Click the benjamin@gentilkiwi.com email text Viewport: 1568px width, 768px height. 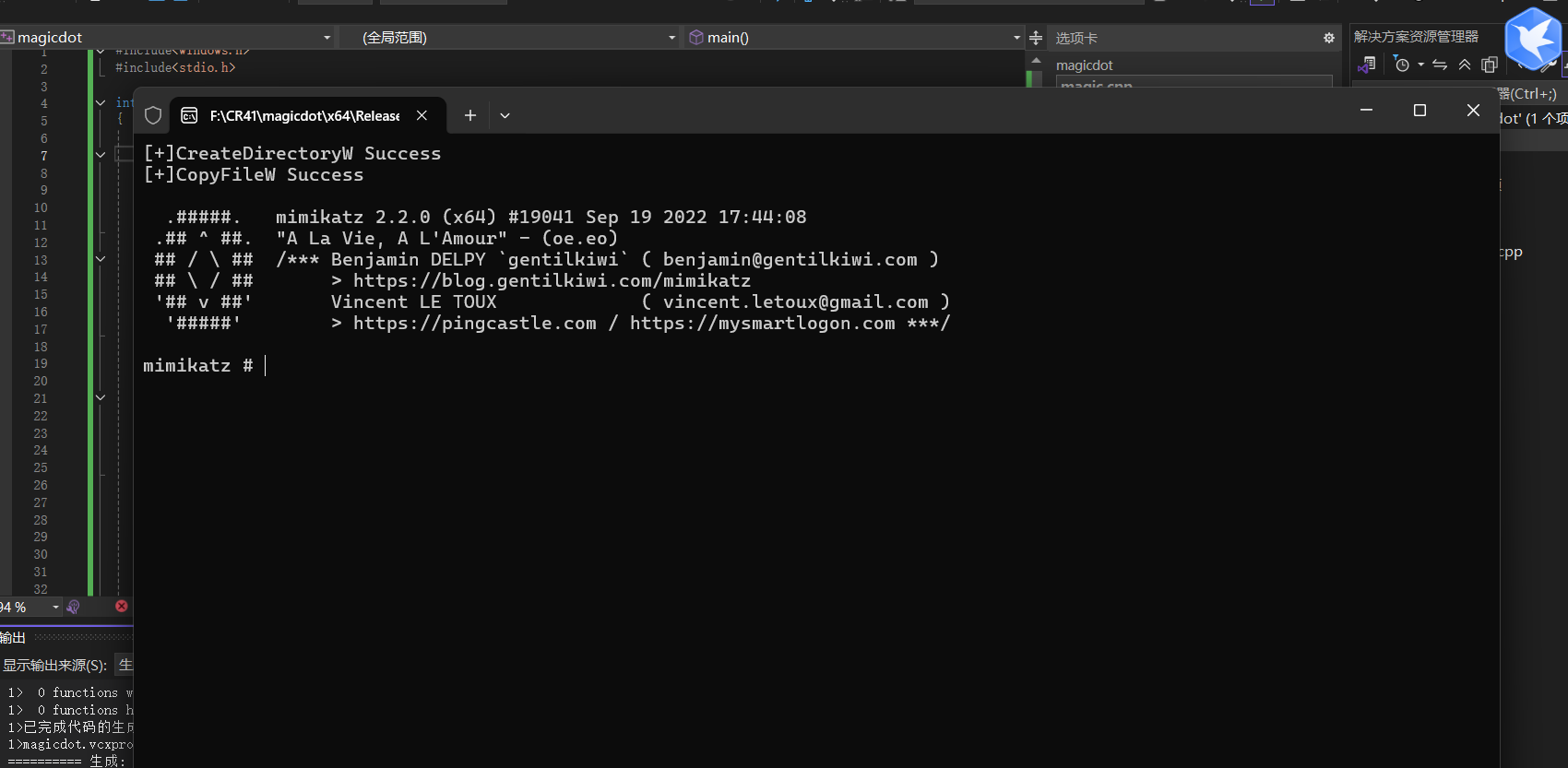tap(790, 259)
